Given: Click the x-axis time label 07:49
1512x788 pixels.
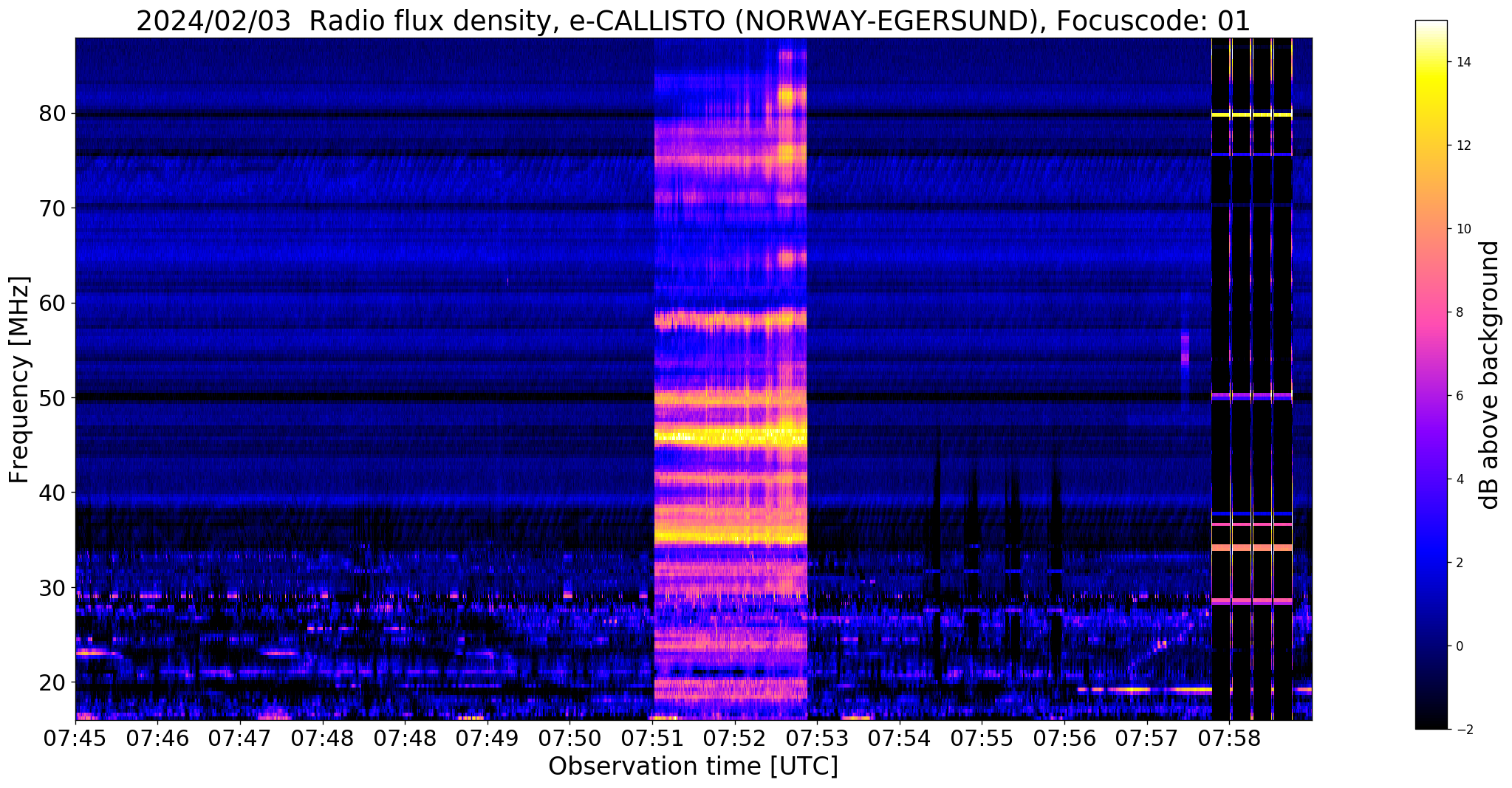Looking at the screenshot, I should pyautogui.click(x=488, y=737).
